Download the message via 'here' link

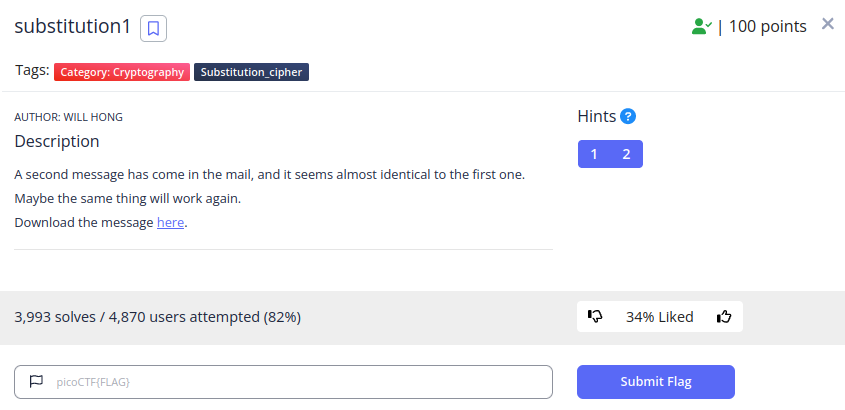(170, 223)
